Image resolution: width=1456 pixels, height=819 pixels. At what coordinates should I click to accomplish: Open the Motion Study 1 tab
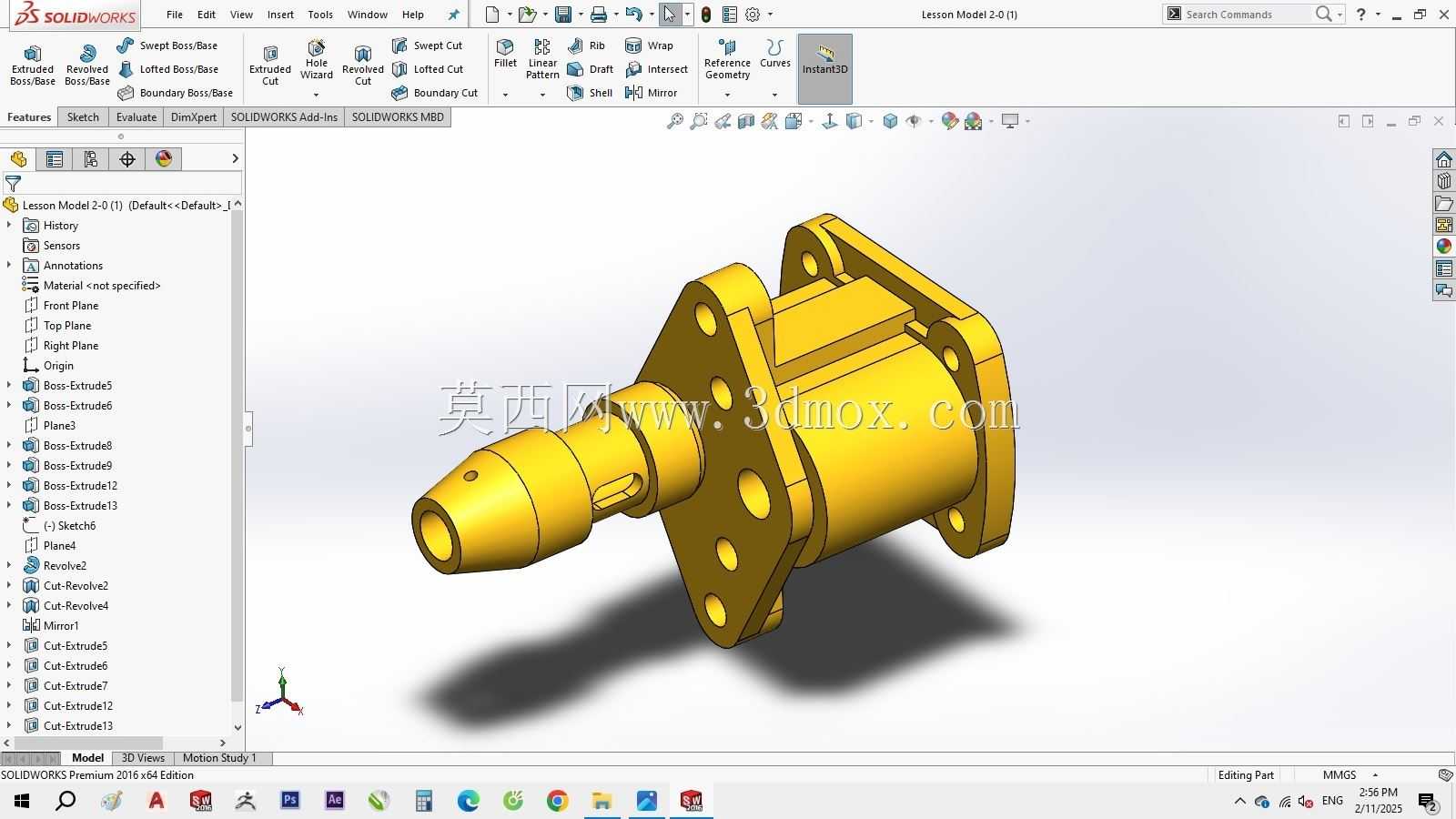(x=219, y=758)
